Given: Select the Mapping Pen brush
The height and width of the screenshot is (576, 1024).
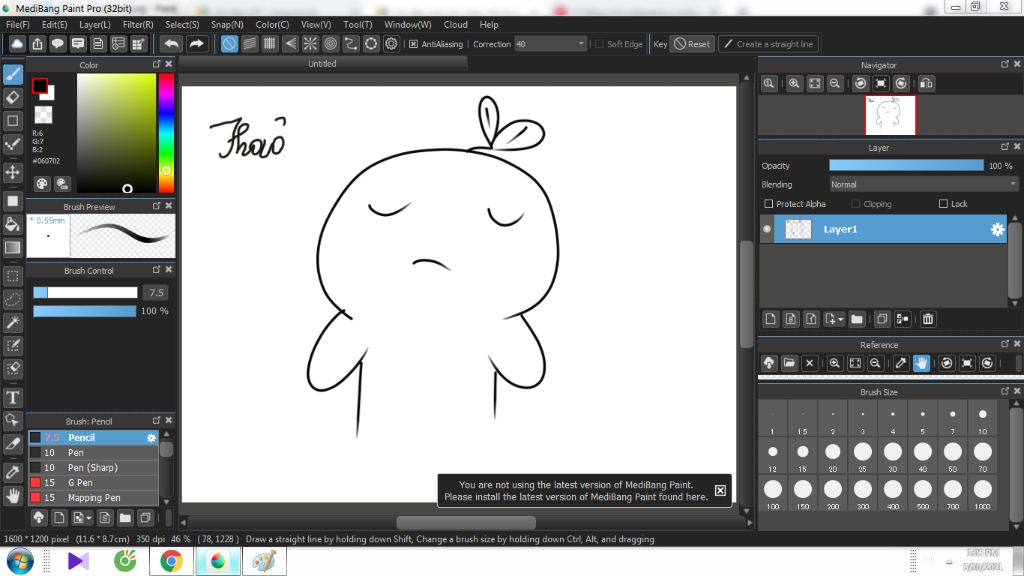Looking at the screenshot, I should click(x=93, y=498).
